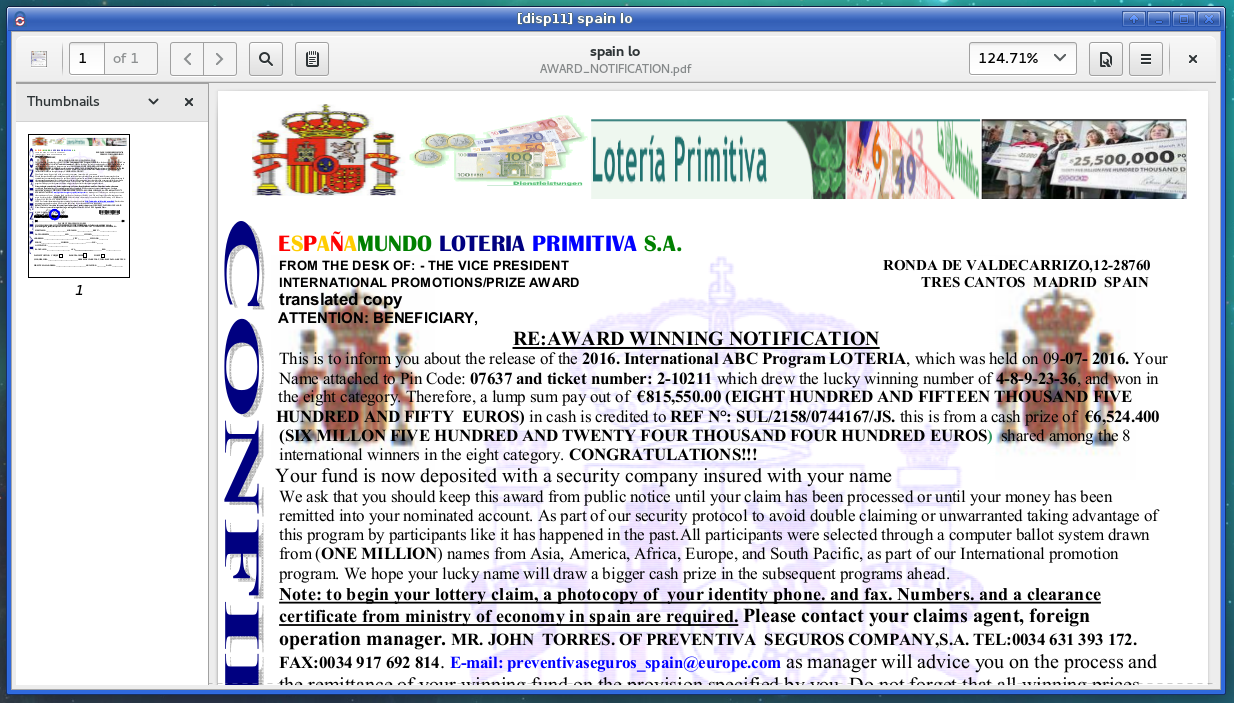The image size is (1234, 703).
Task: Click the 25,500,000 cheque photo
Action: 1084,159
